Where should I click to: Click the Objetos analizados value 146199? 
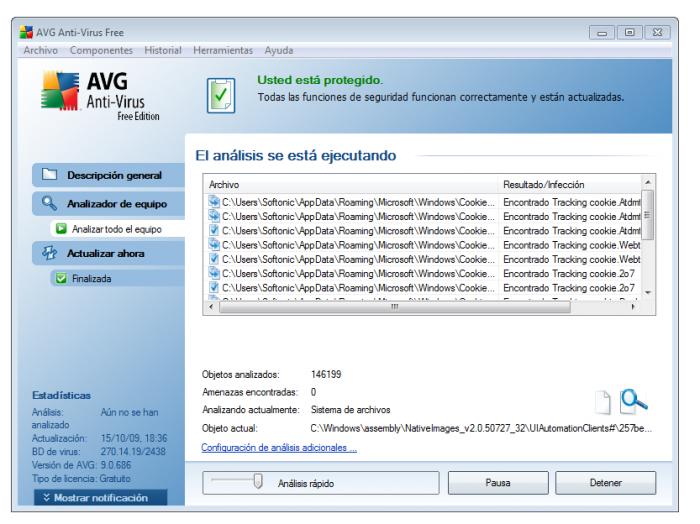pyautogui.click(x=326, y=374)
